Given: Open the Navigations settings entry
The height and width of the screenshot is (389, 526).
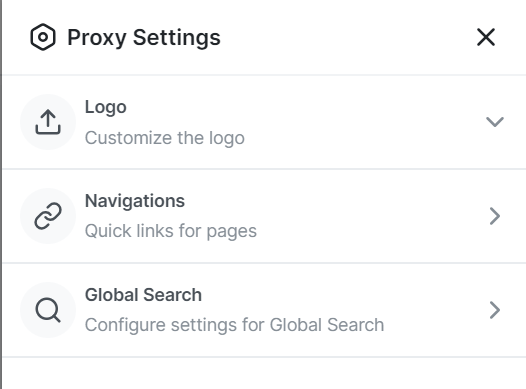Looking at the screenshot, I should pyautogui.click(x=264, y=216).
